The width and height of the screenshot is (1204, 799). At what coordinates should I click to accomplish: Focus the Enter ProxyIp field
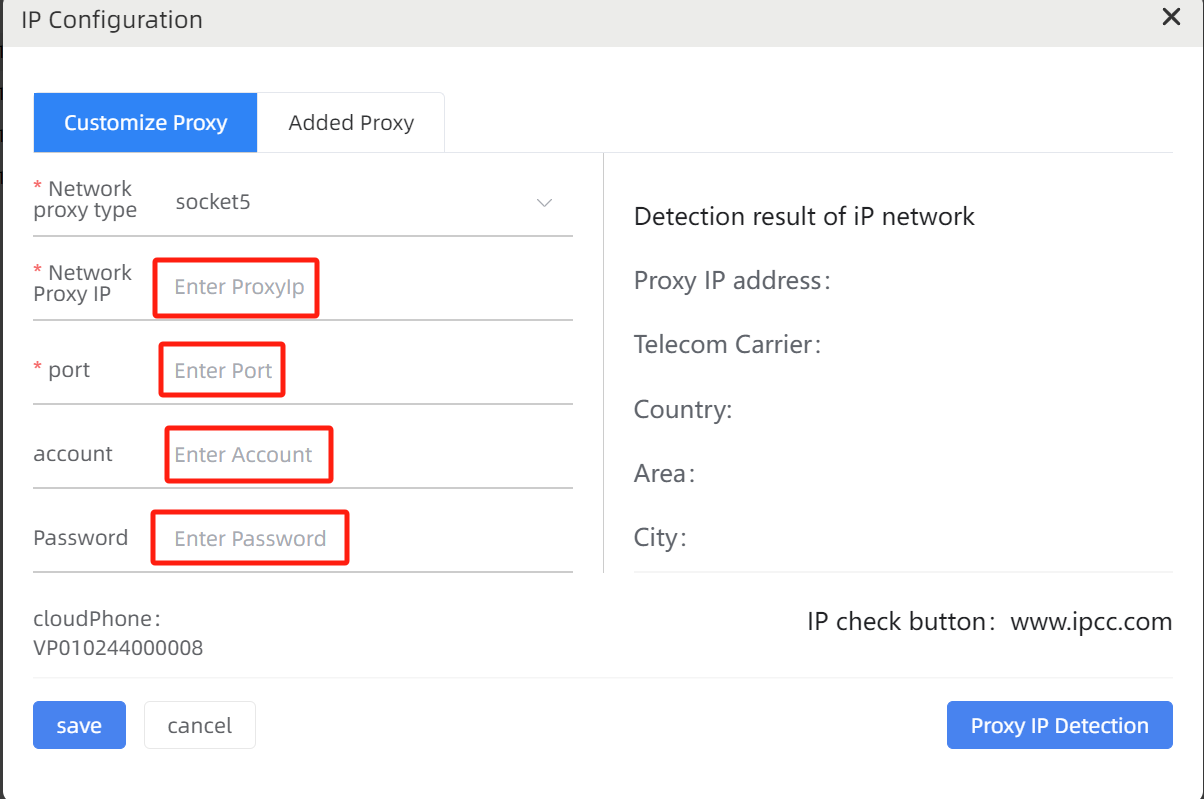(x=237, y=287)
